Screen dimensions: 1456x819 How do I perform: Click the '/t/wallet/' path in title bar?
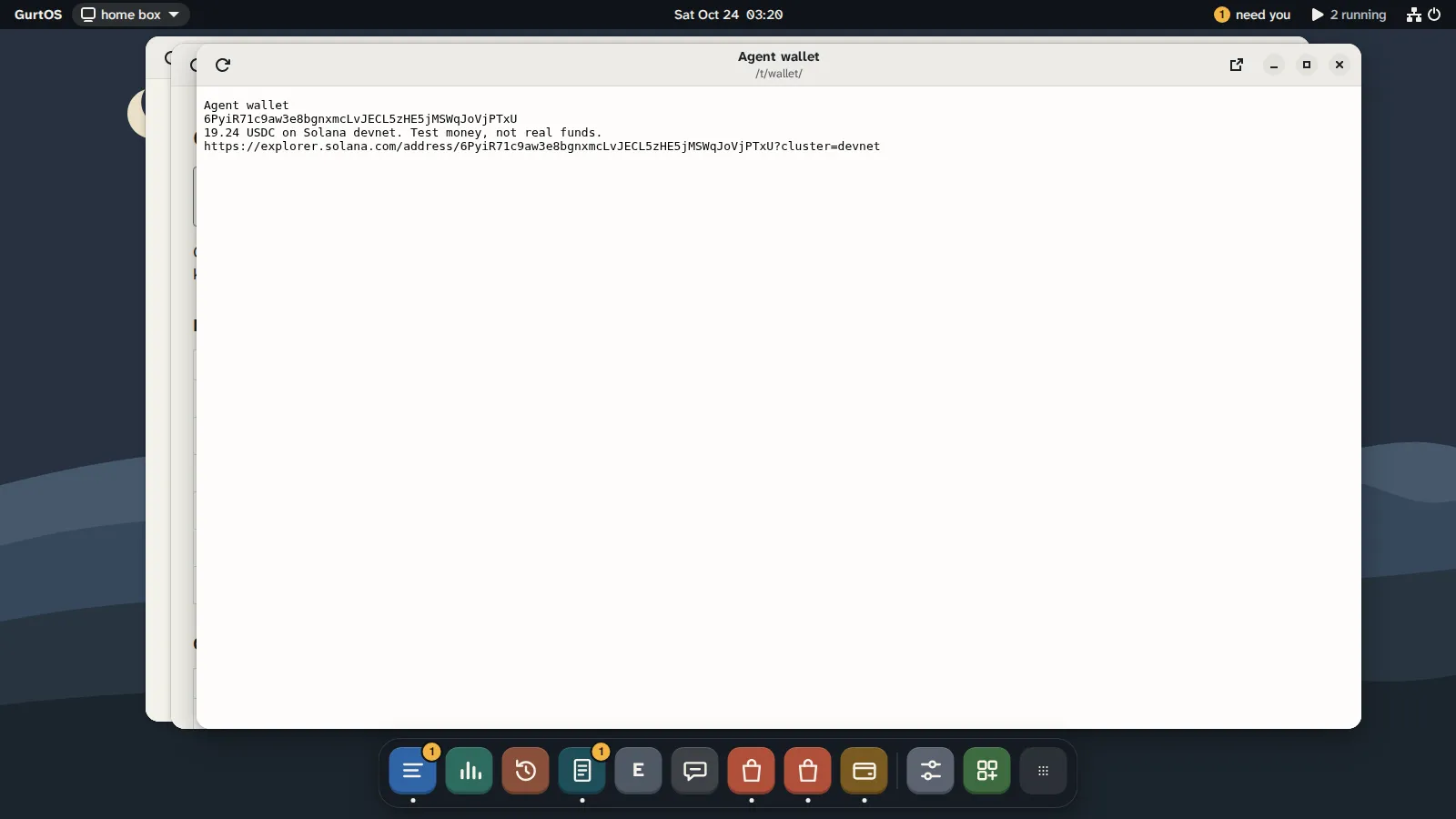click(x=779, y=74)
